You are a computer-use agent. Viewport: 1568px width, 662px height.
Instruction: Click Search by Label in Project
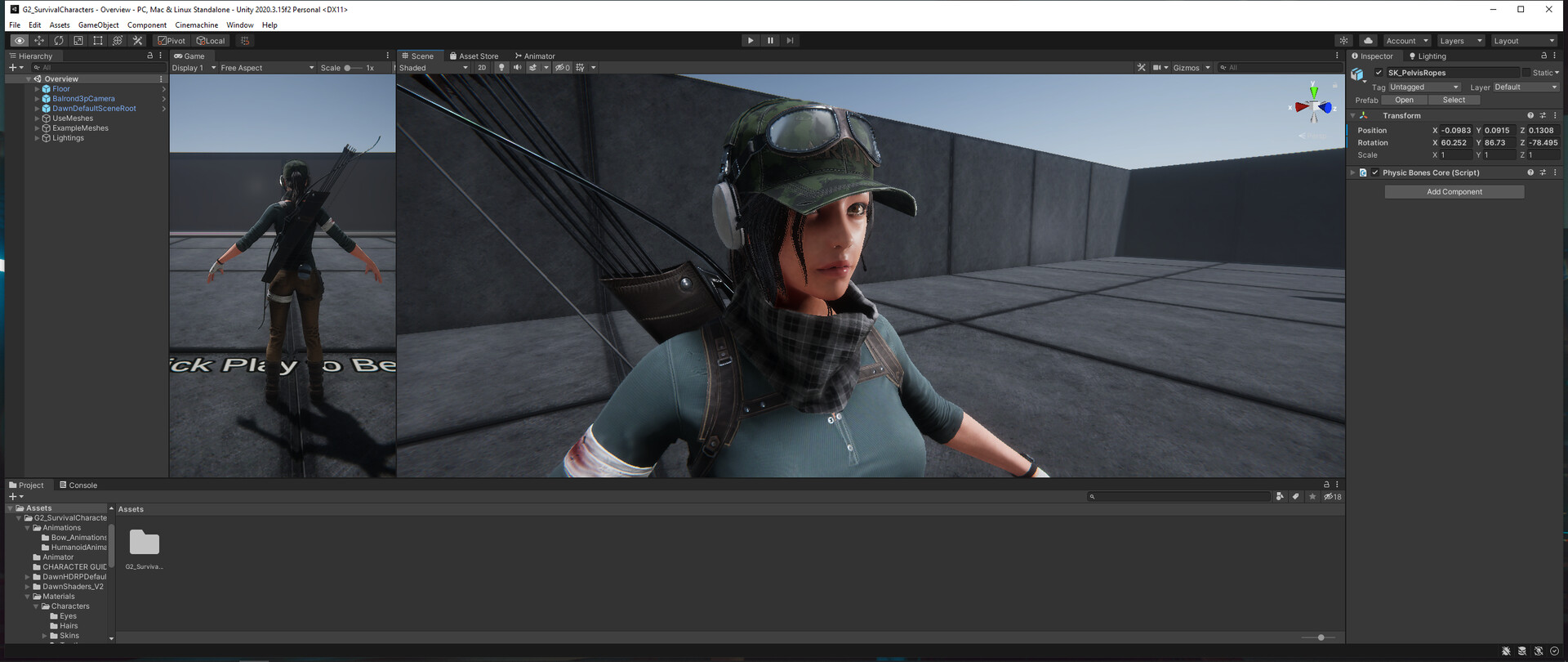pyautogui.click(x=1295, y=496)
